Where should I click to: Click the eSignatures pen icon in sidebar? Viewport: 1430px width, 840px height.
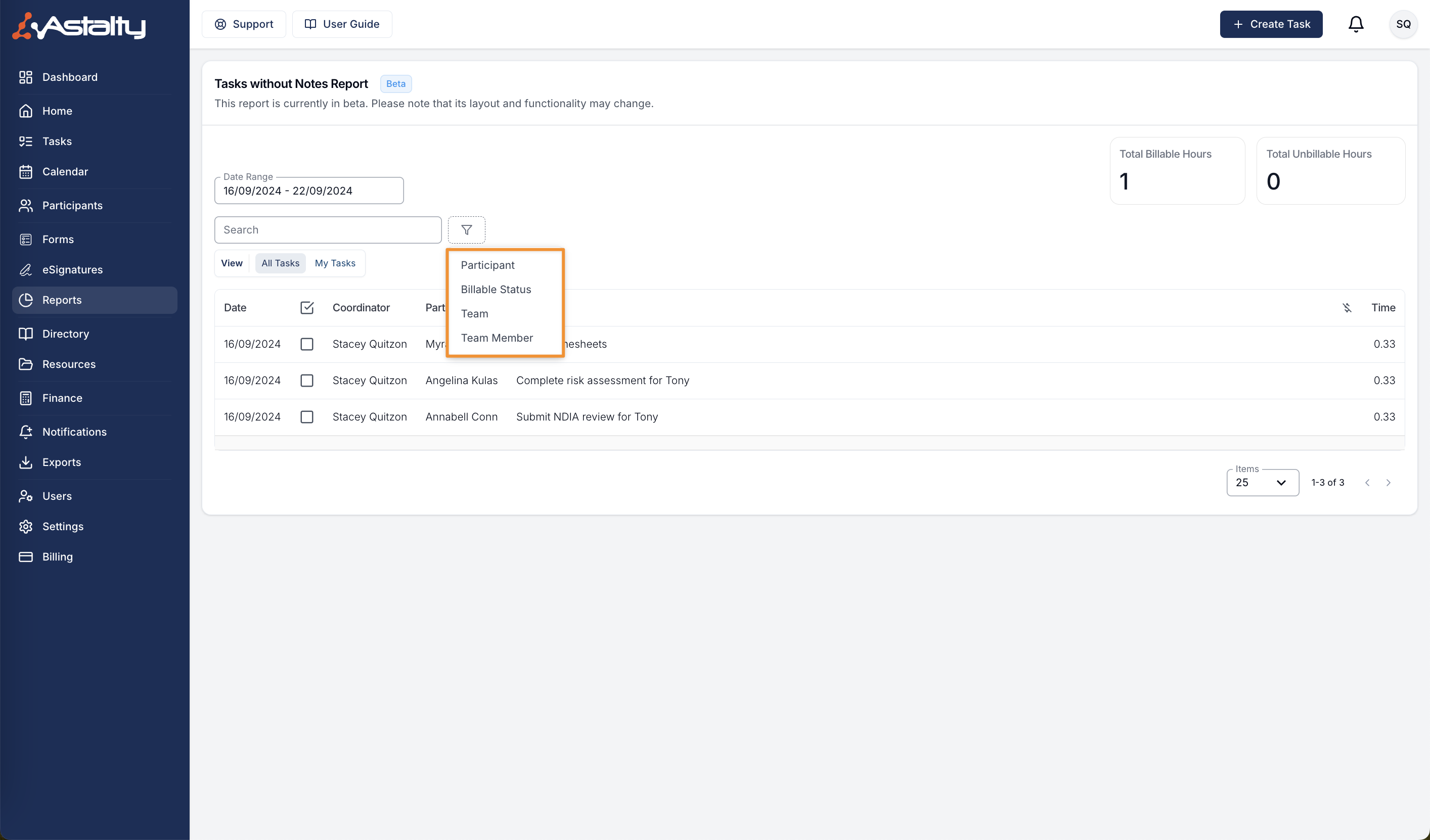[25, 269]
